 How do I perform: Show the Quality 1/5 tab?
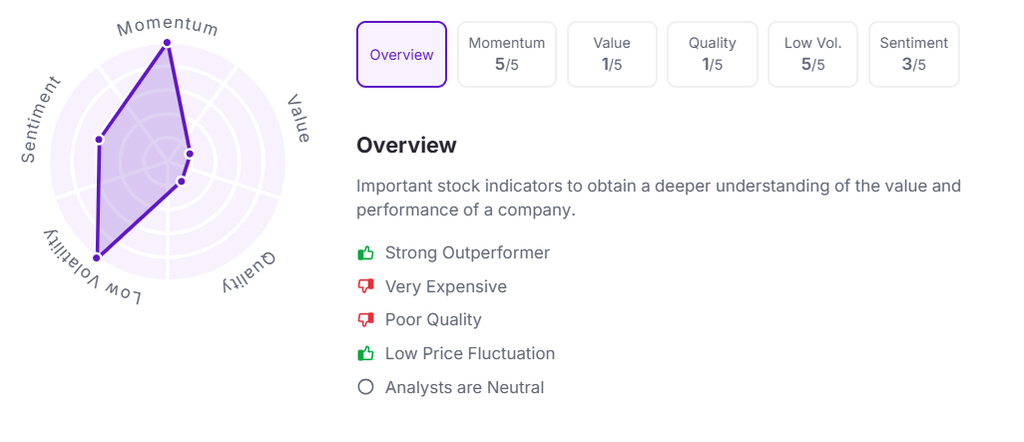tap(712, 55)
